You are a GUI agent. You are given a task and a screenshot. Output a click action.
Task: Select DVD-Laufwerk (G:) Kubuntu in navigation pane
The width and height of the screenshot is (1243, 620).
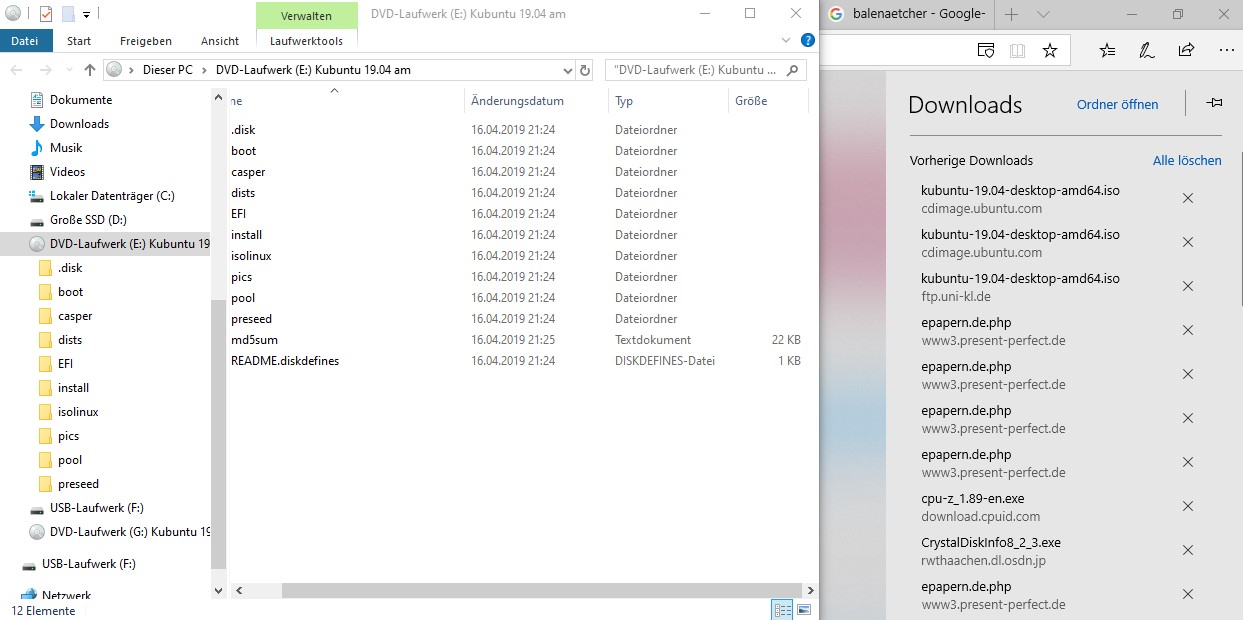130,532
